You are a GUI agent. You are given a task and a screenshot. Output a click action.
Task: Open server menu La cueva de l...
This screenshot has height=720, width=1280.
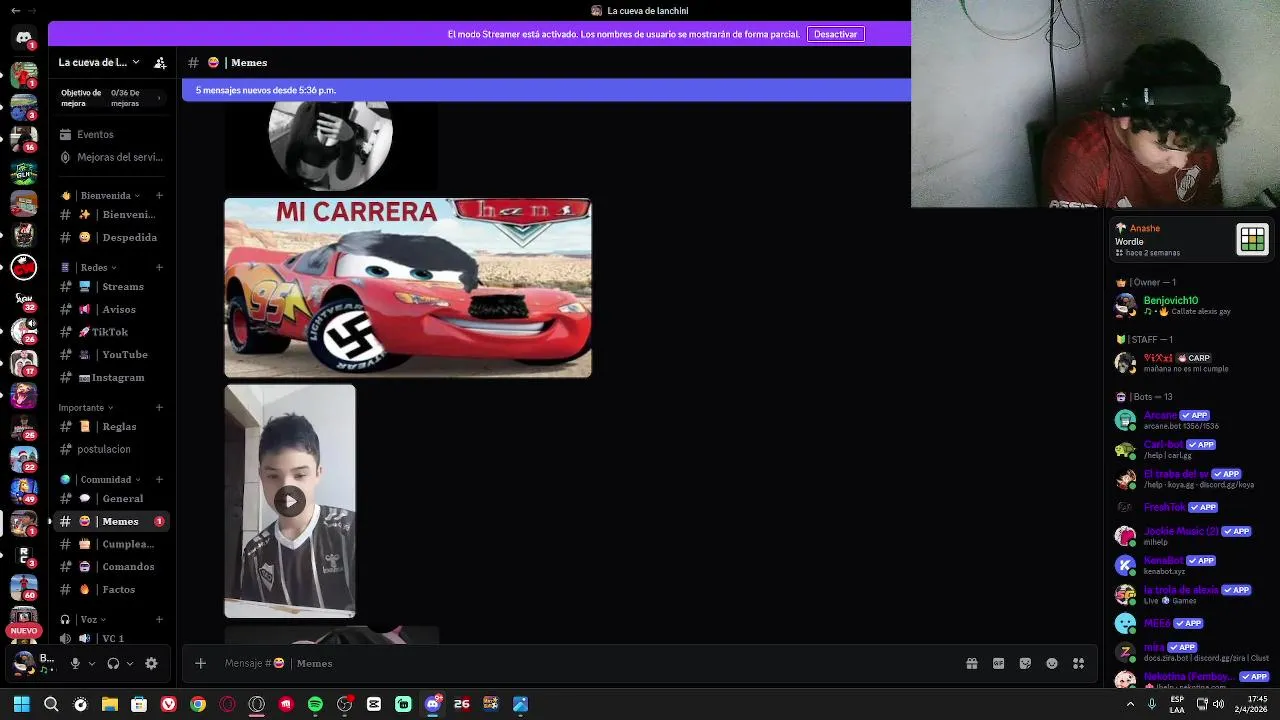point(99,62)
